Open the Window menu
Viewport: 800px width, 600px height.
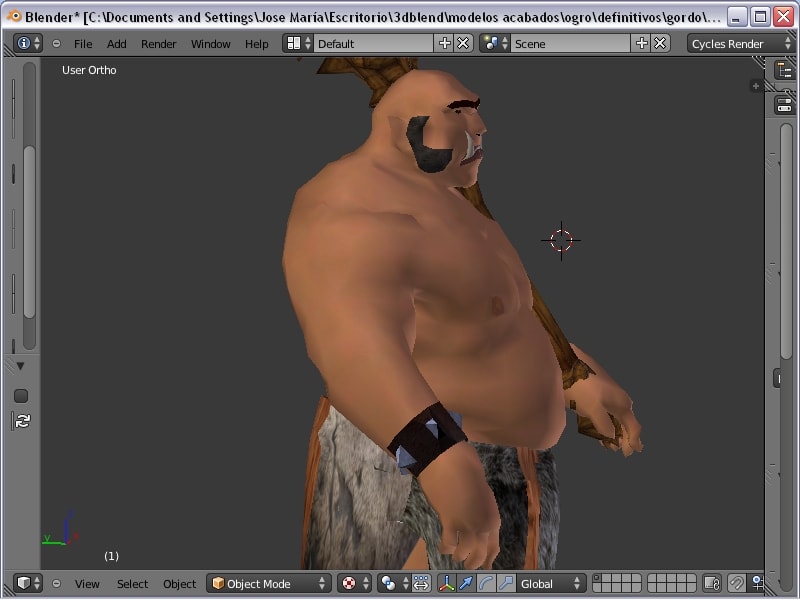point(210,44)
